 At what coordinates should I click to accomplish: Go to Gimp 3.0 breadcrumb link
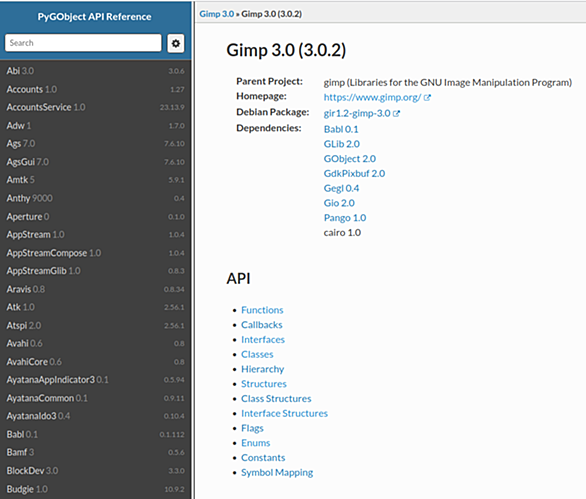point(216,14)
